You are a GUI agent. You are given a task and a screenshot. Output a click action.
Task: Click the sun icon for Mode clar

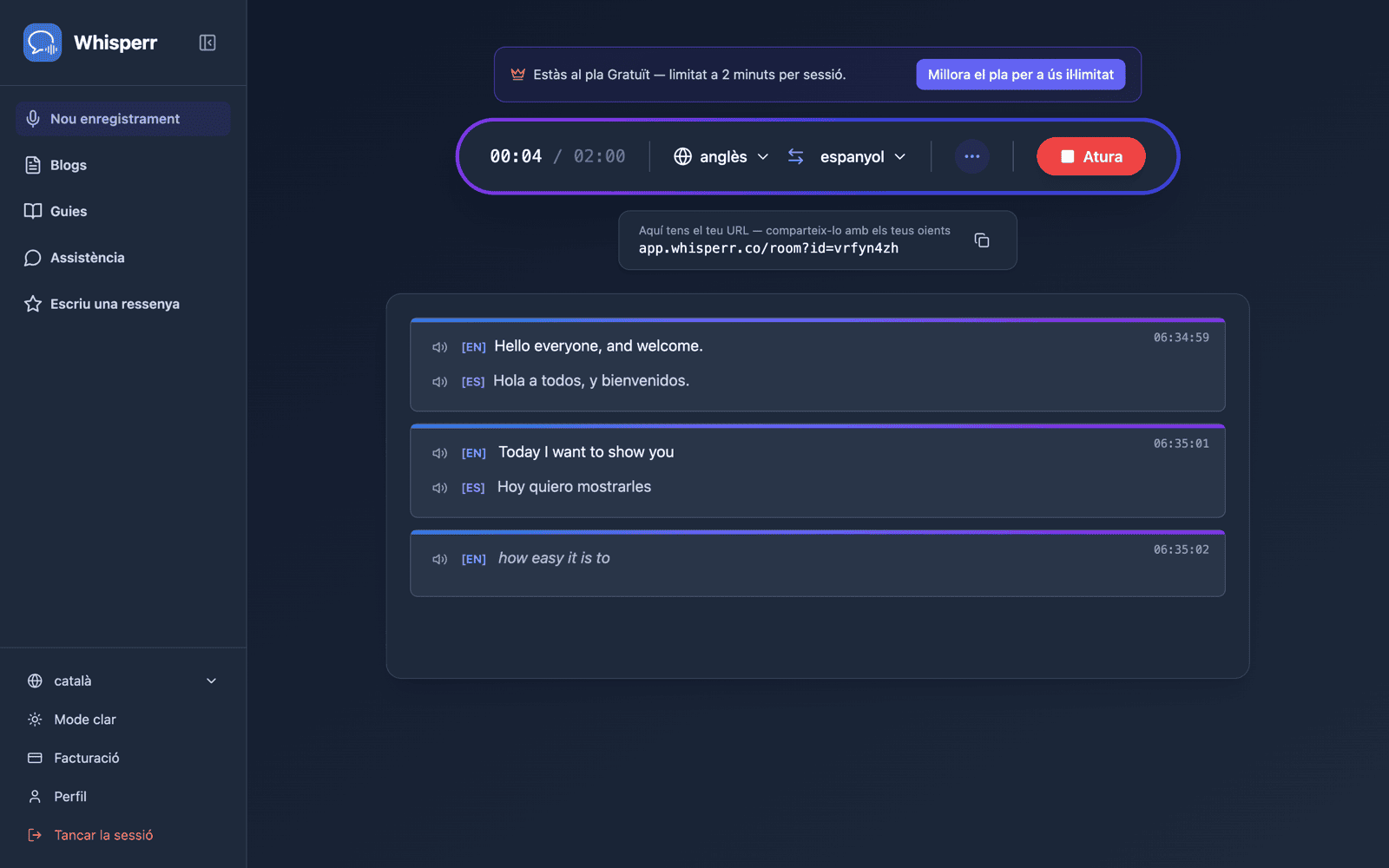coord(35,720)
